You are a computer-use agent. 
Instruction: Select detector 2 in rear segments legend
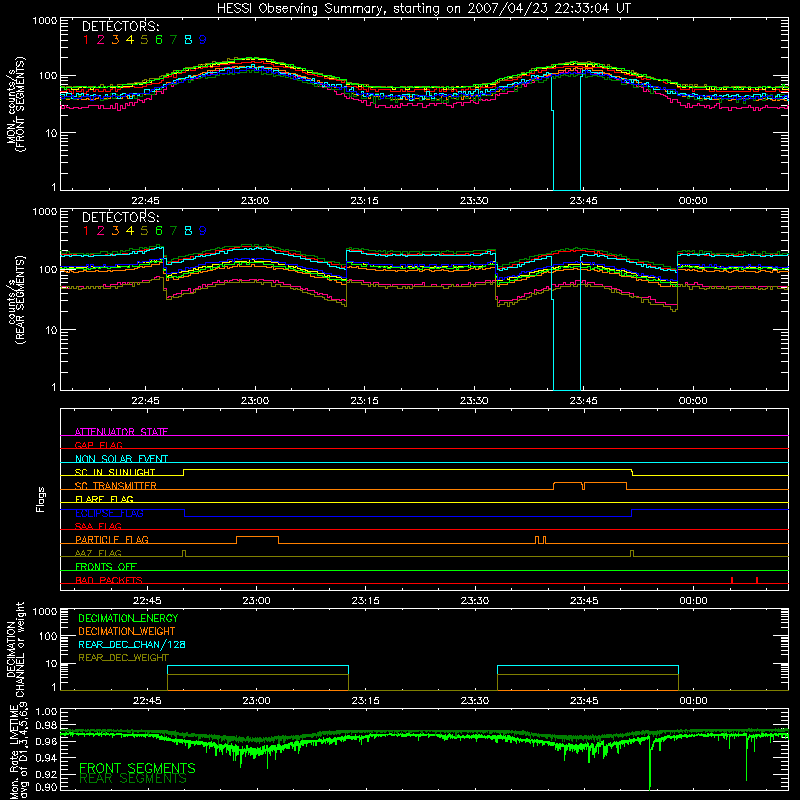pos(101,231)
